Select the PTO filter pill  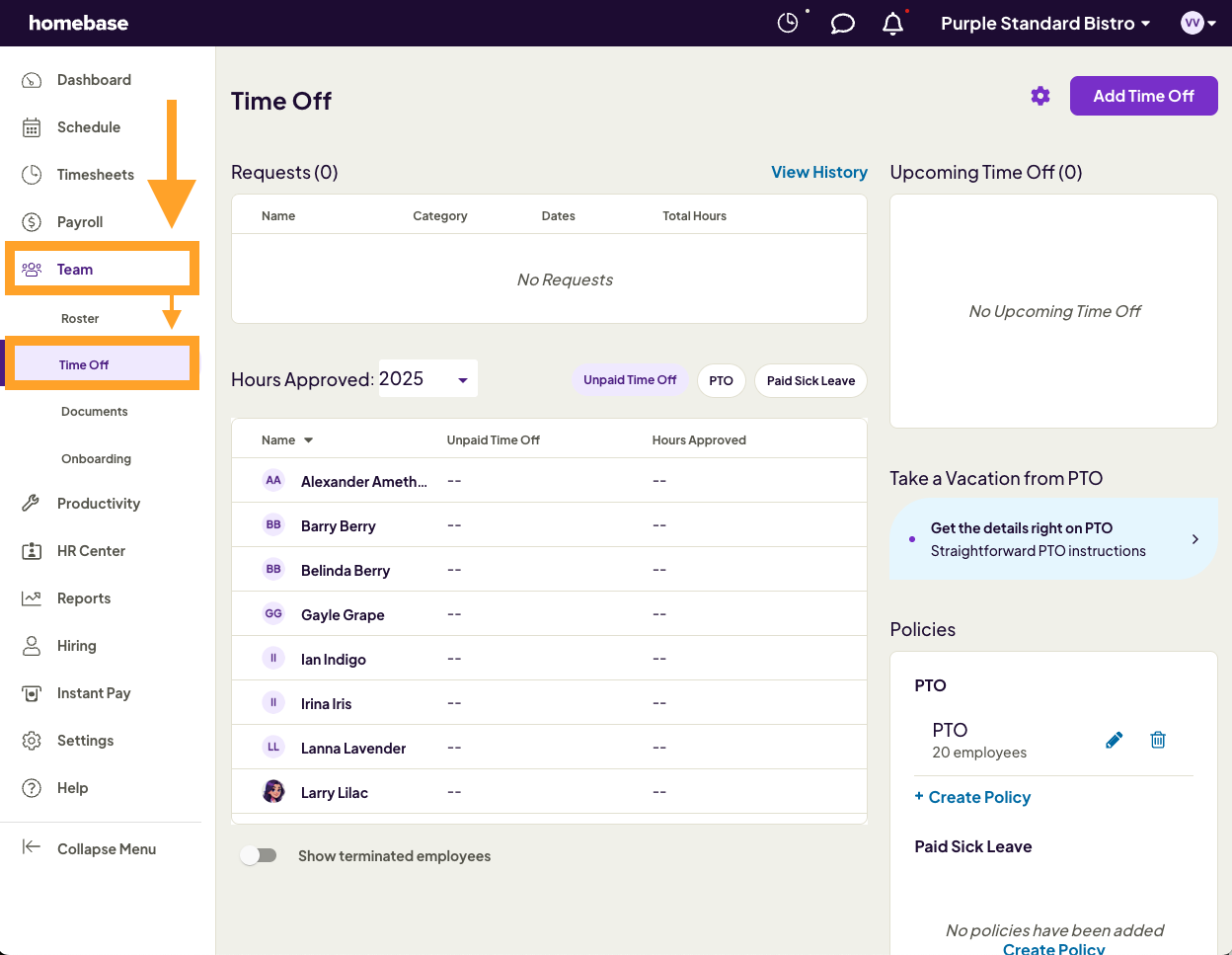[x=721, y=380]
